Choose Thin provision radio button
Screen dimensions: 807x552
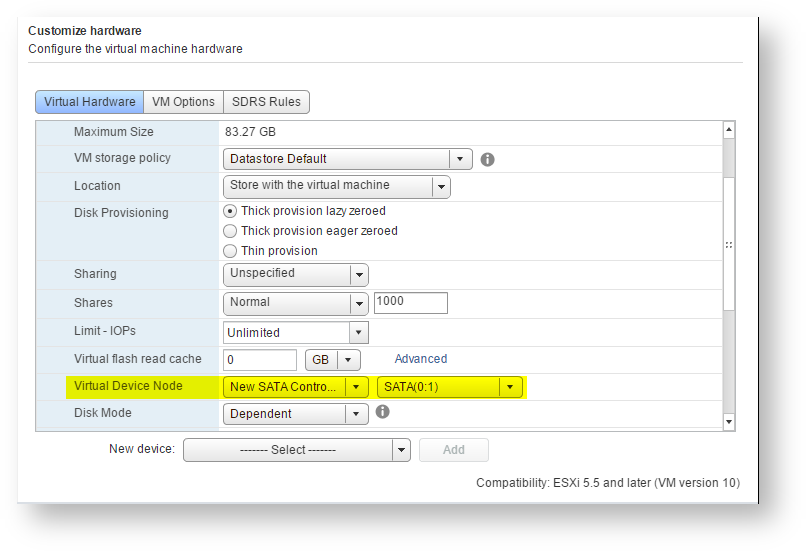click(x=230, y=251)
